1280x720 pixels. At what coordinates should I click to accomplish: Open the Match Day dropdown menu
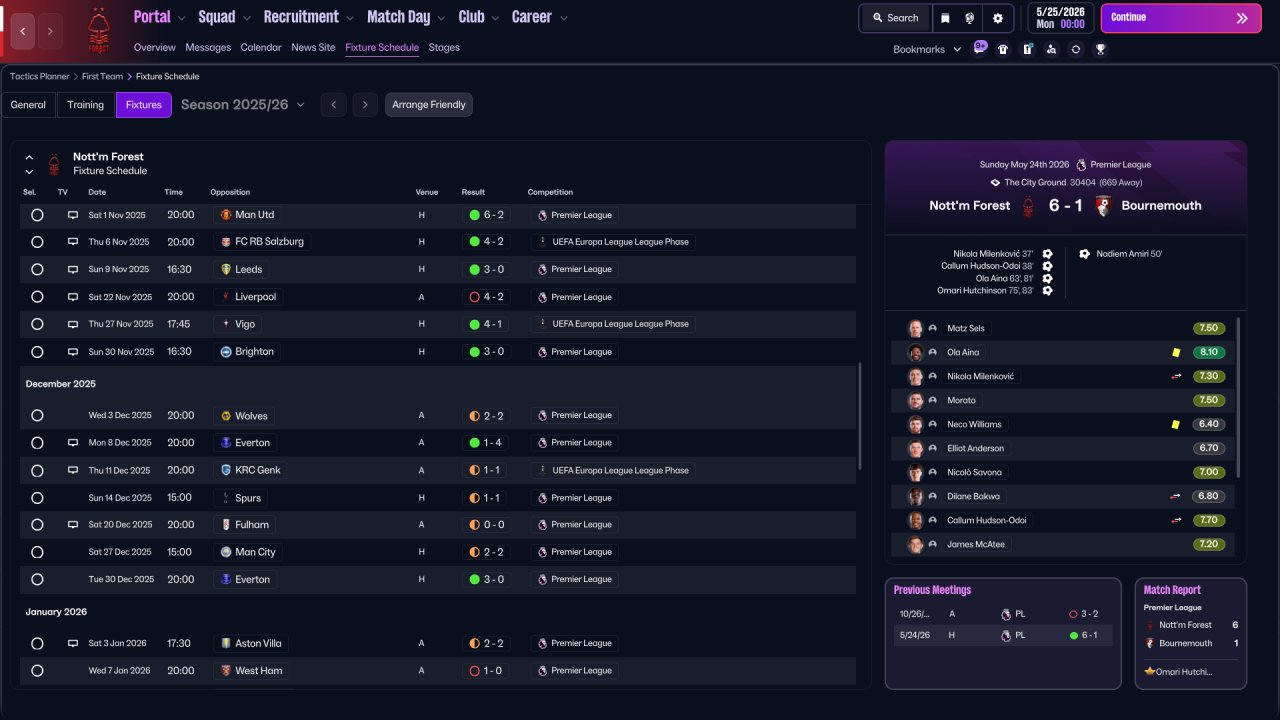coord(406,17)
